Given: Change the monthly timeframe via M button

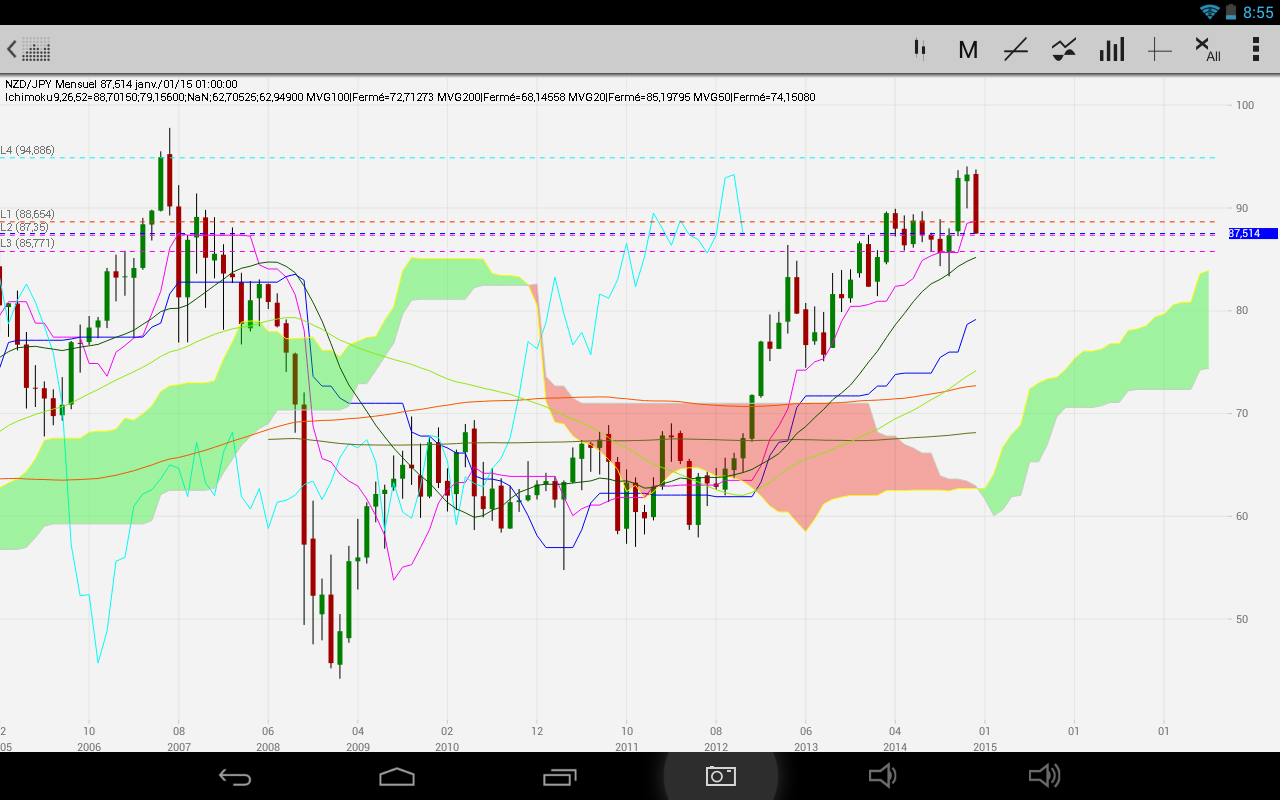Looking at the screenshot, I should (967, 50).
